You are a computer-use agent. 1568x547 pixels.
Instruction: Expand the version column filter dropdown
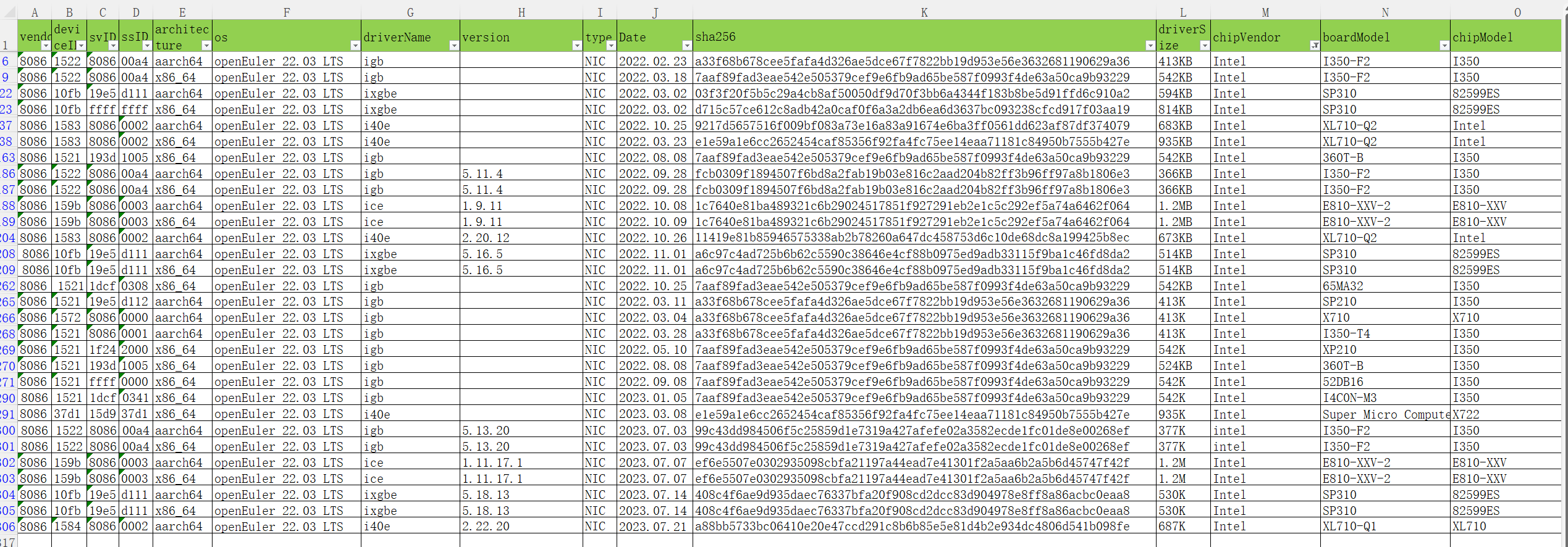point(576,46)
